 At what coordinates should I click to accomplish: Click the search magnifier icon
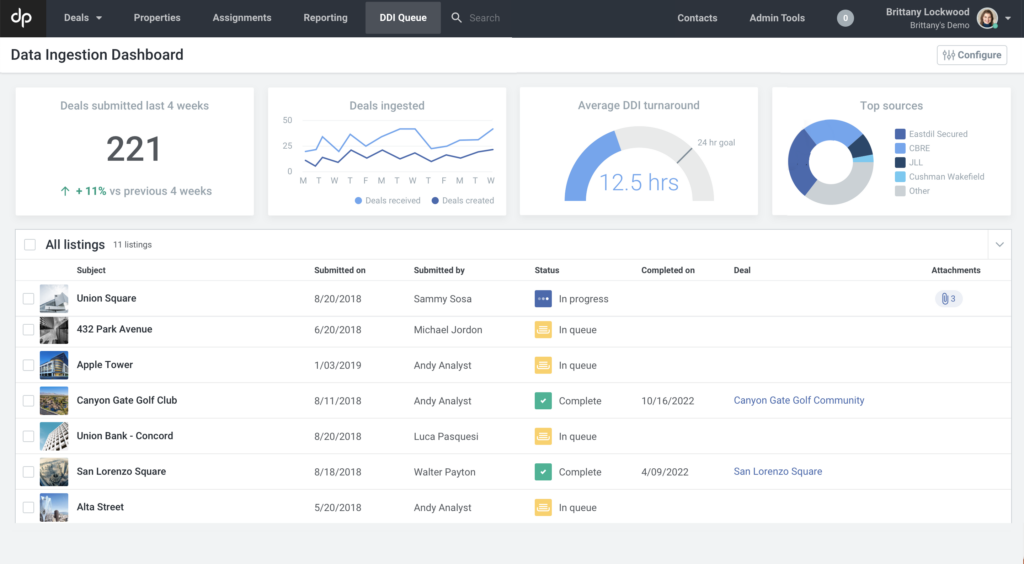click(x=456, y=18)
